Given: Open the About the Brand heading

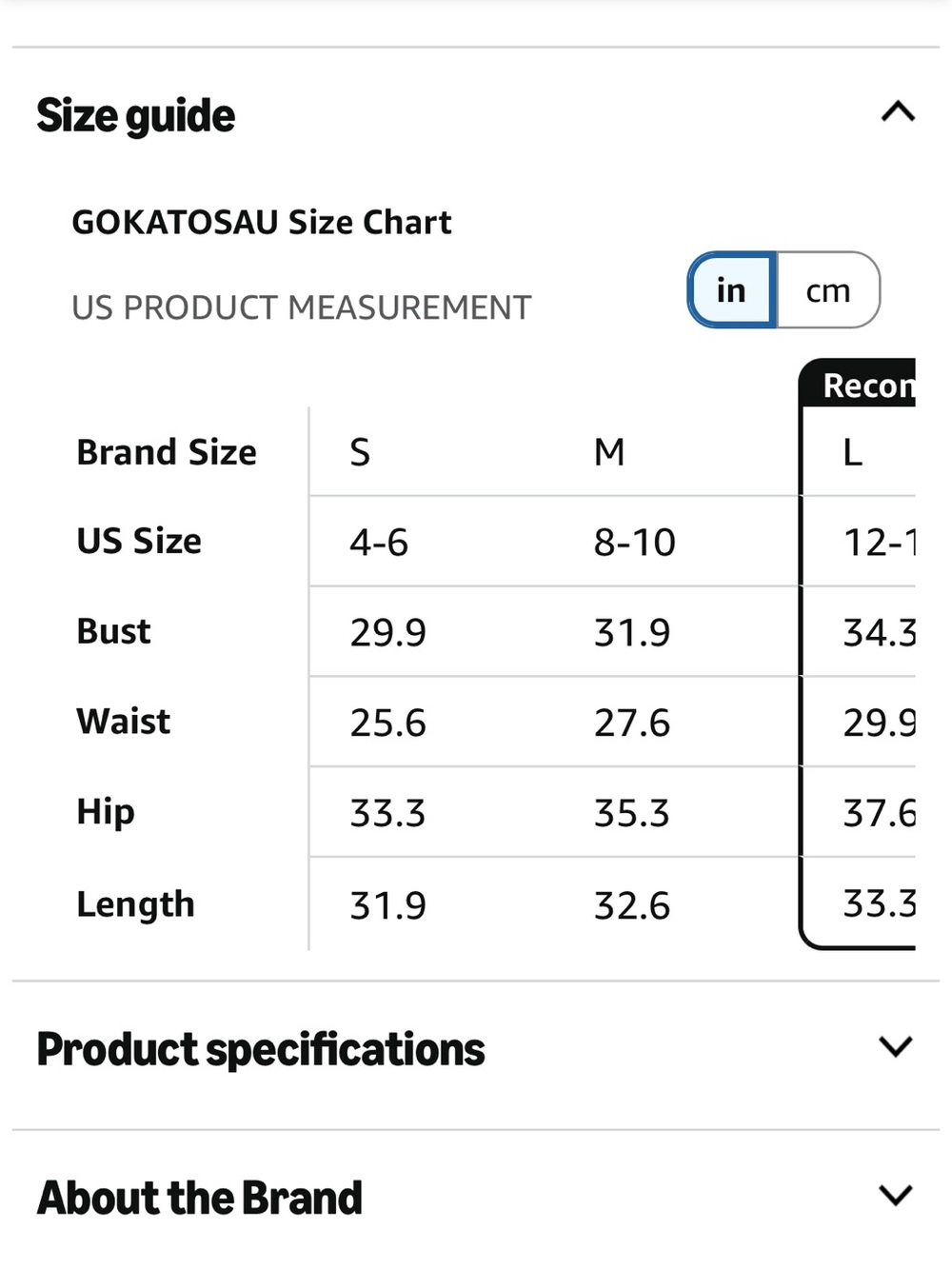Looking at the screenshot, I should click(x=200, y=1198).
